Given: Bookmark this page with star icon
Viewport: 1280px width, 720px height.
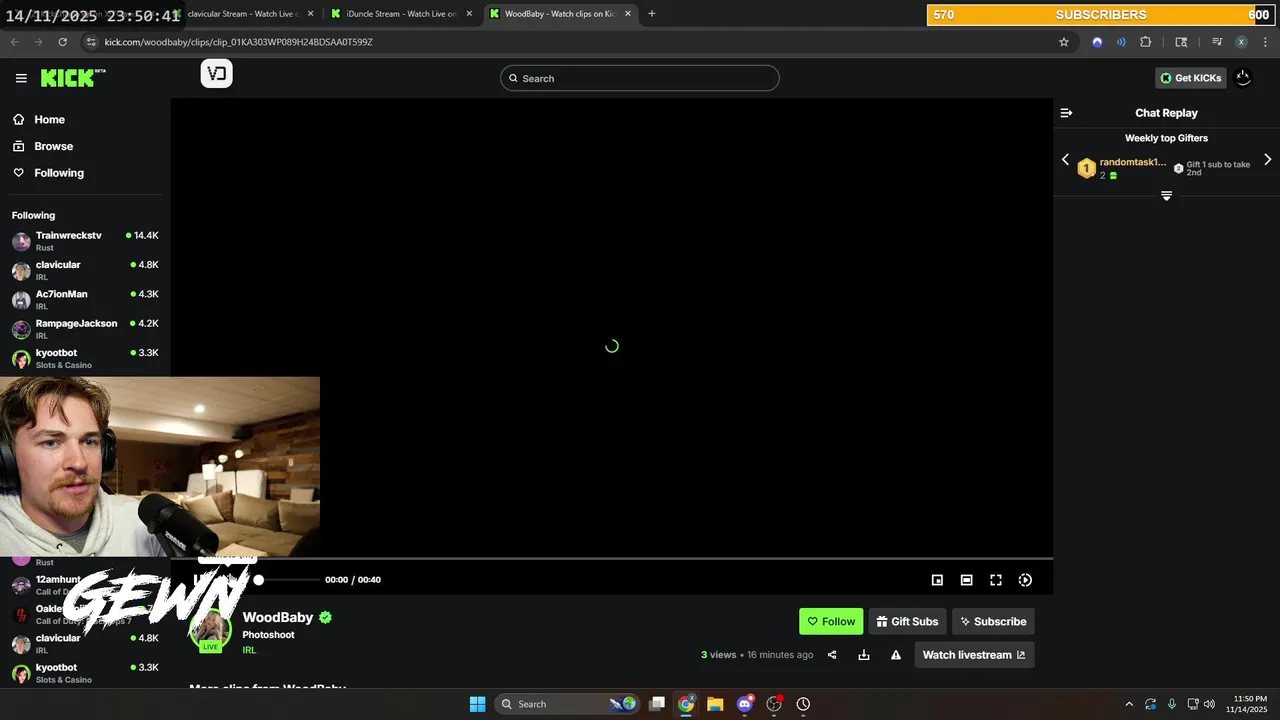Looking at the screenshot, I should (x=1064, y=42).
